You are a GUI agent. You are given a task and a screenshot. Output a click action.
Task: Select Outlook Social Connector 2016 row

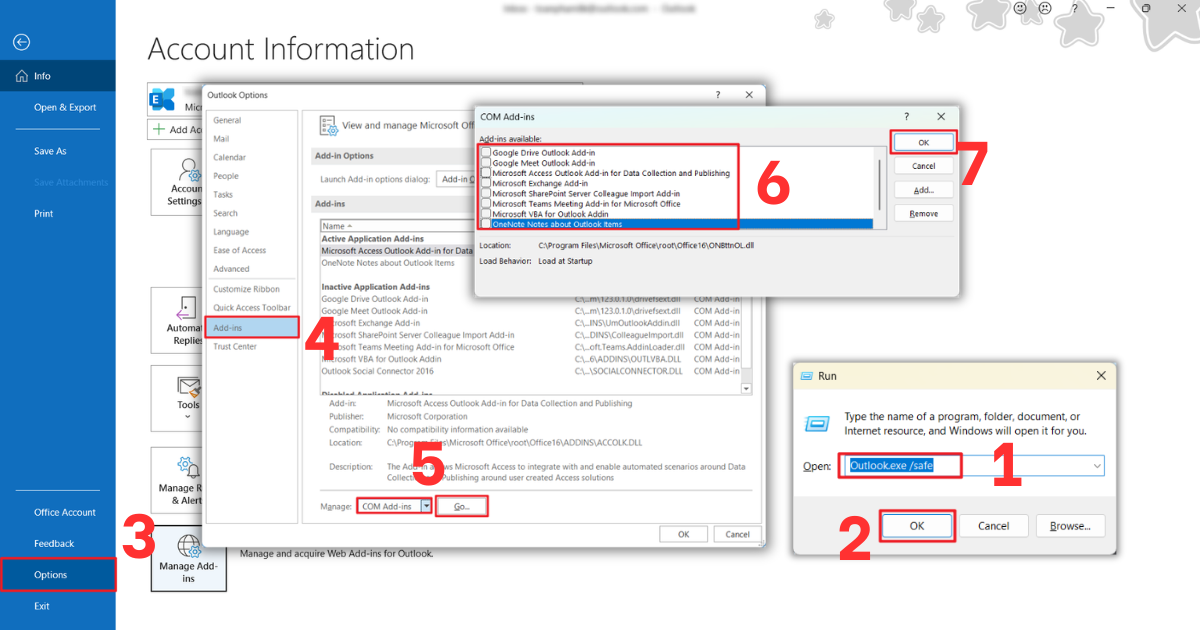point(530,371)
